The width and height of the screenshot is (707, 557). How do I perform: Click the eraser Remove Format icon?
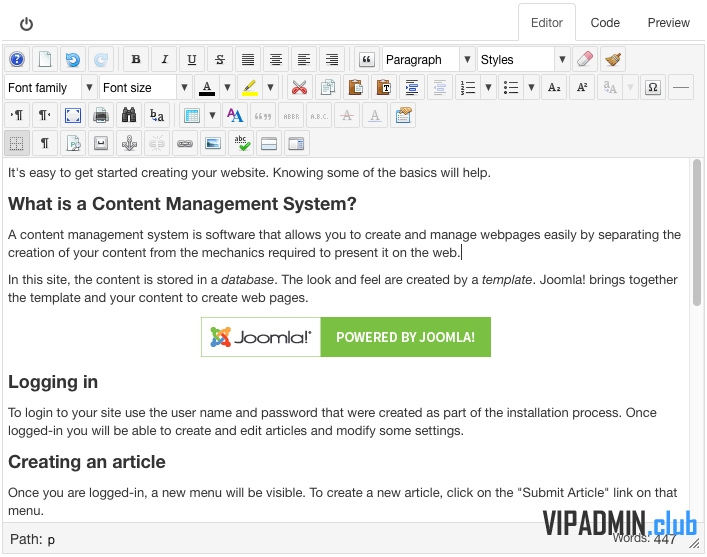click(585, 59)
